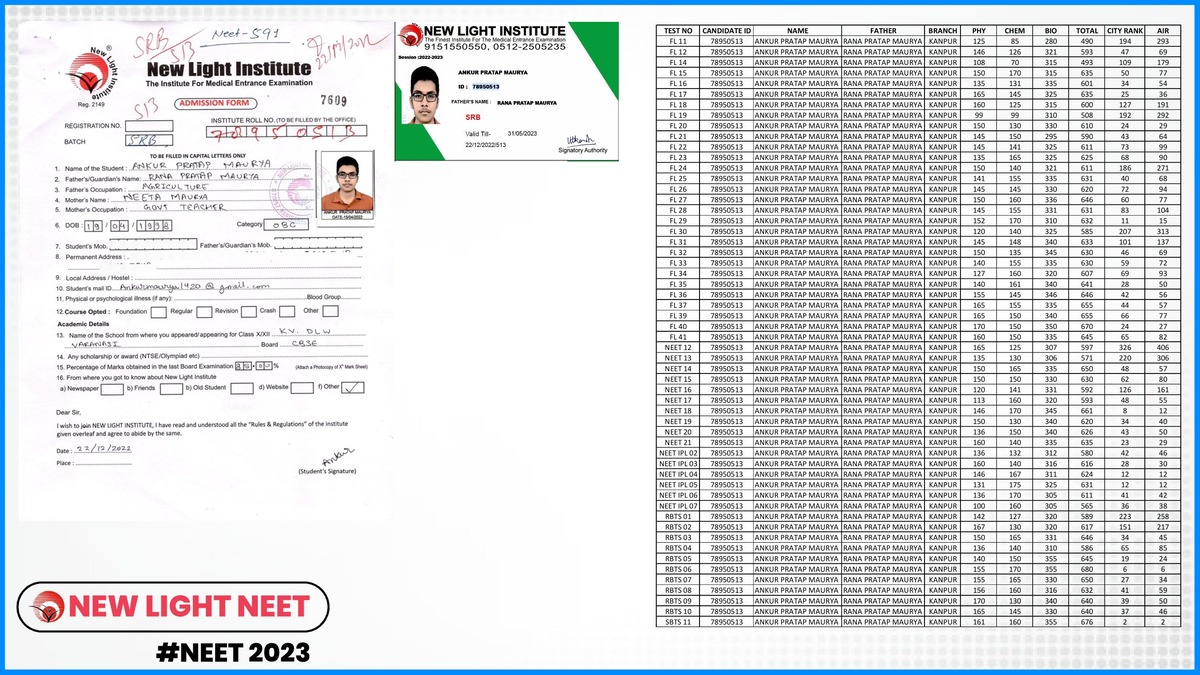
Task: Click the AIR column header
Action: coord(1162,31)
